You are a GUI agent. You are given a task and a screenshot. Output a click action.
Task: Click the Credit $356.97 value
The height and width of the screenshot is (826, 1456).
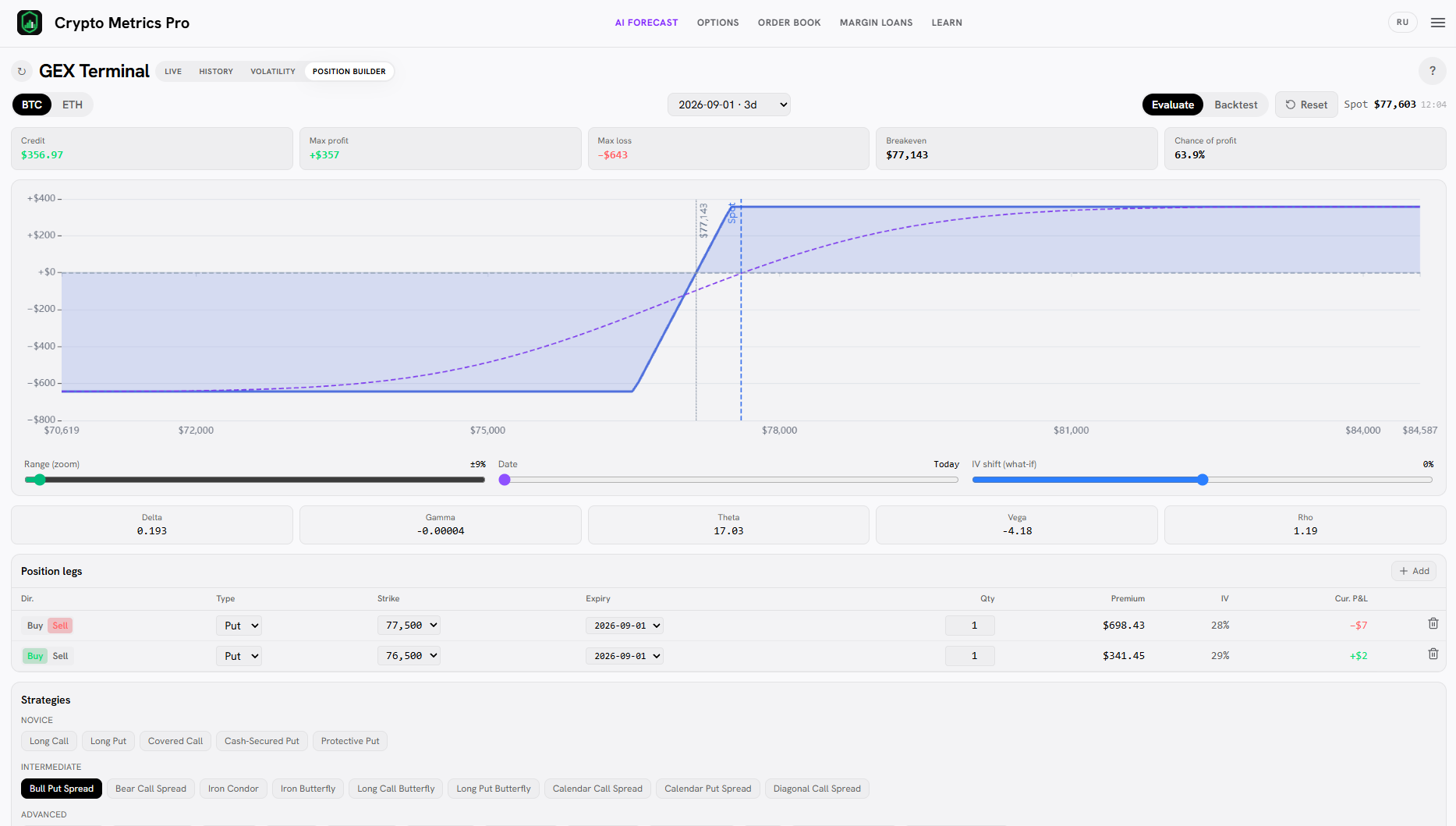coord(42,155)
